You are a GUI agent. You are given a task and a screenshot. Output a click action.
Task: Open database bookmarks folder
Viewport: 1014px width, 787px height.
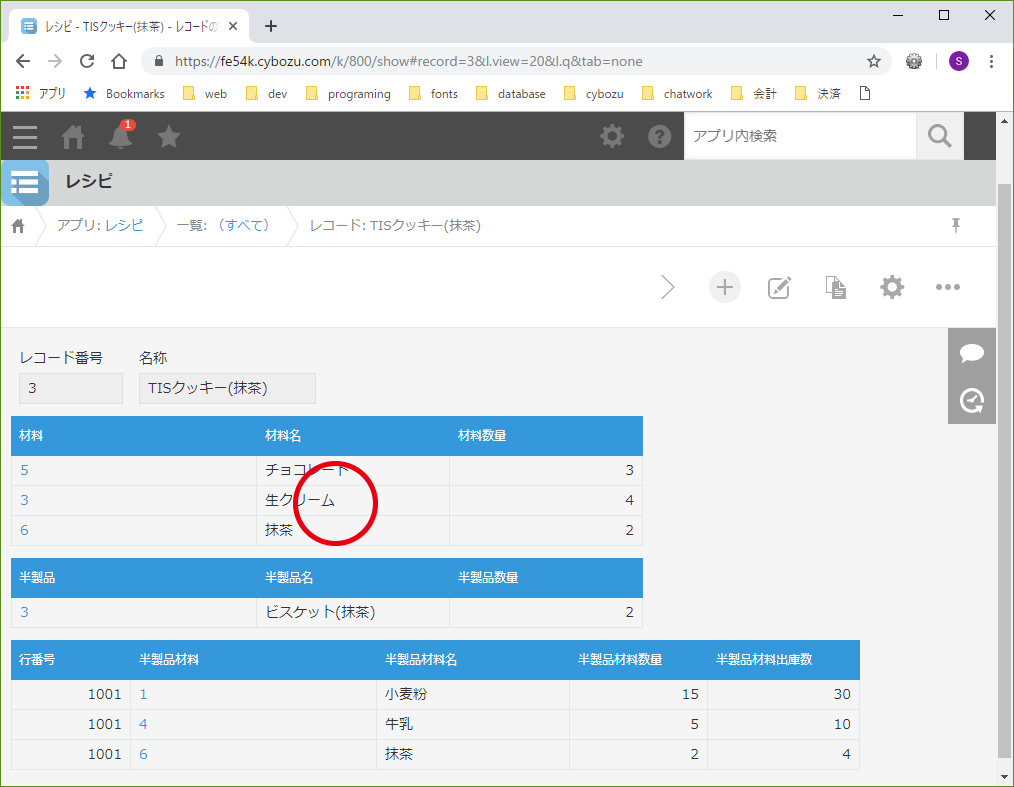coord(511,94)
